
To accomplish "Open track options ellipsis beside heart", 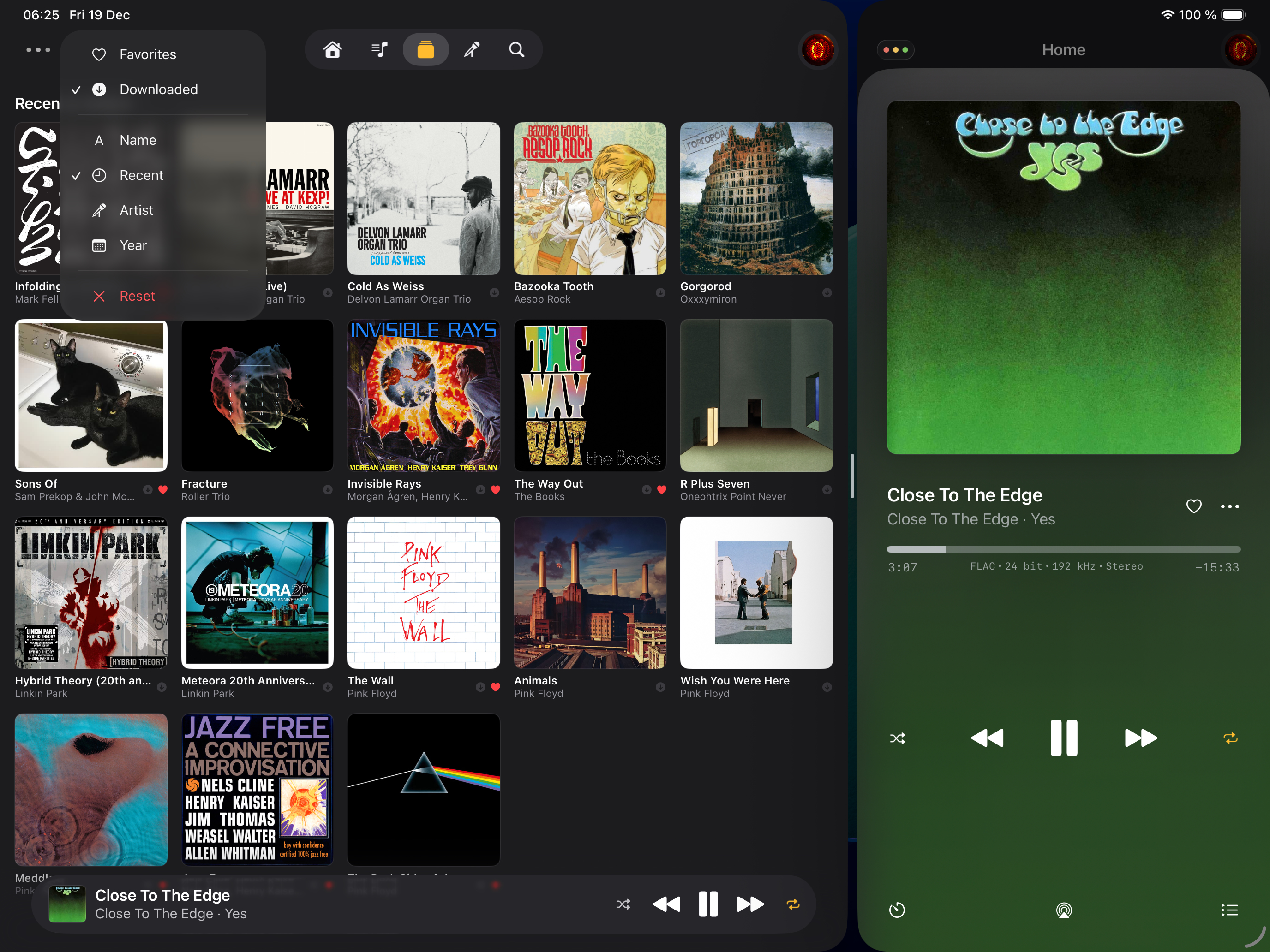I will 1229,506.
